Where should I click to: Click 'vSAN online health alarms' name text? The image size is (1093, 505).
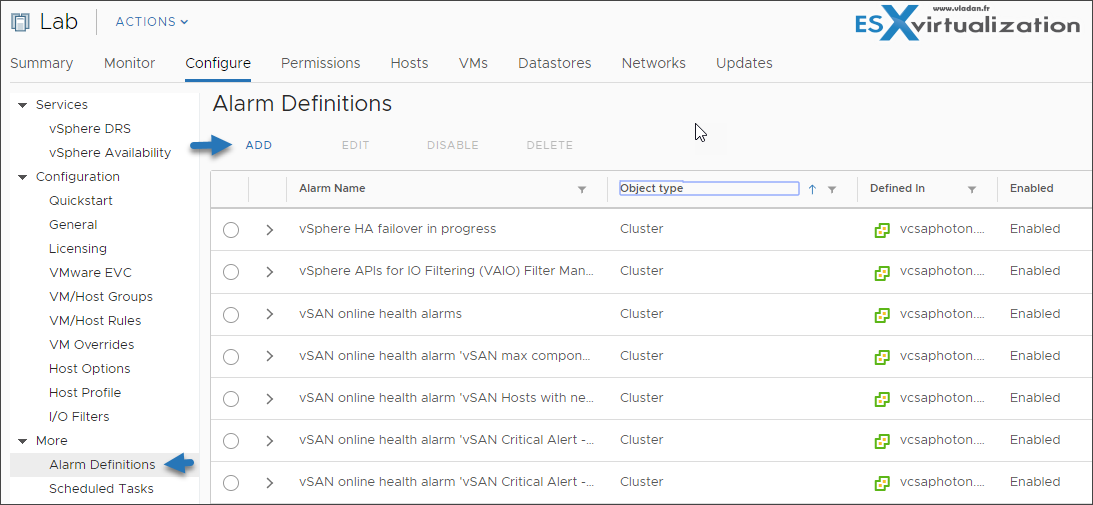coord(381,314)
